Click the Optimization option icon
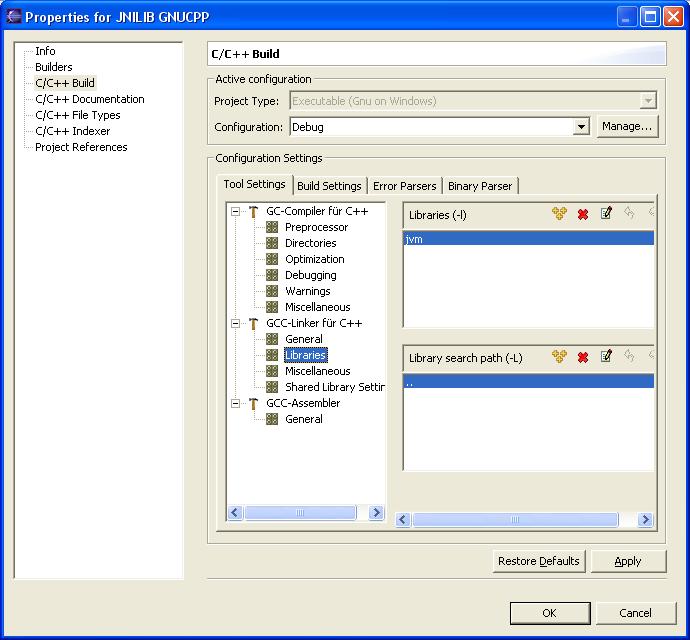Viewport: 690px width, 640px height. pyautogui.click(x=272, y=259)
